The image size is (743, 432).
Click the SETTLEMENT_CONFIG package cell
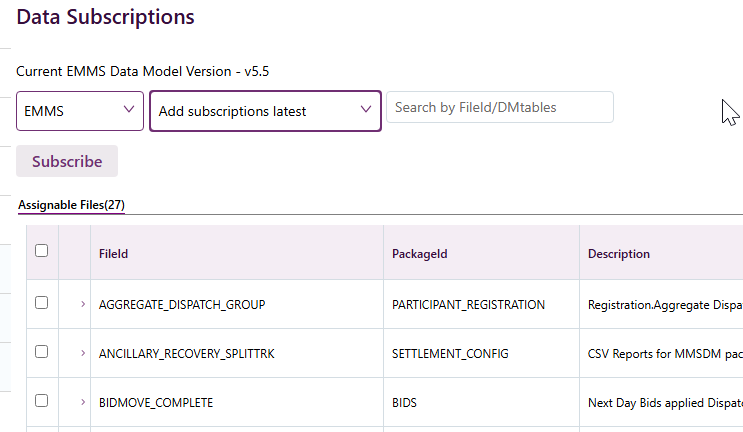450,353
